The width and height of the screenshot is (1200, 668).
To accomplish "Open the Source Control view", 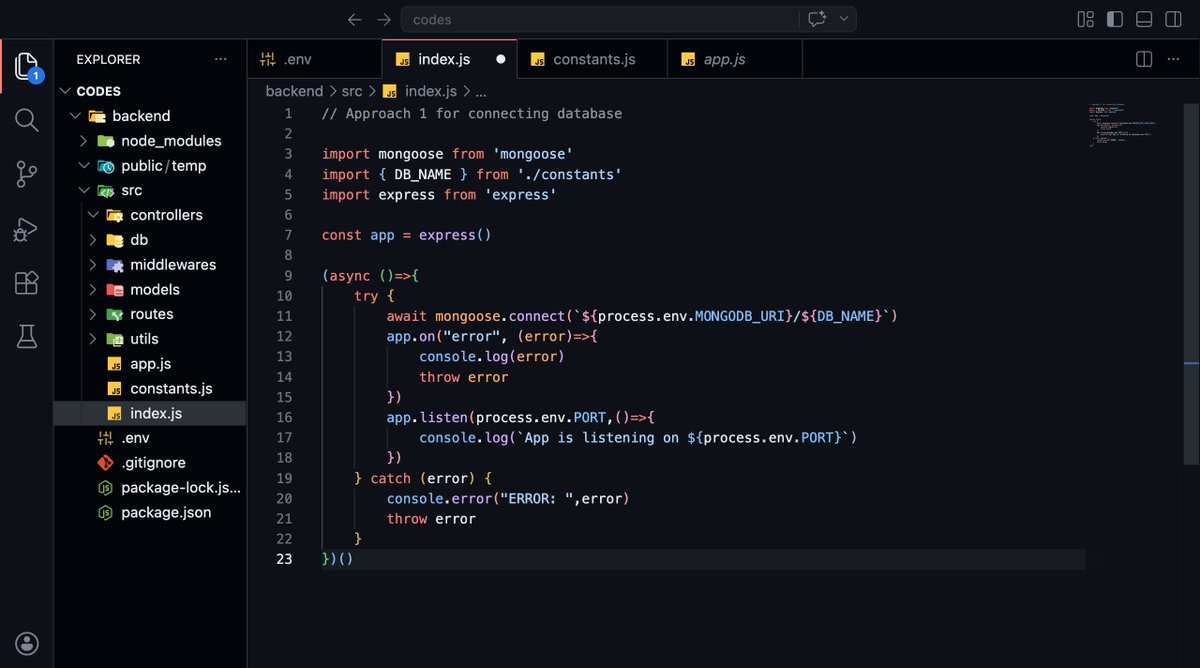I will coord(27,175).
